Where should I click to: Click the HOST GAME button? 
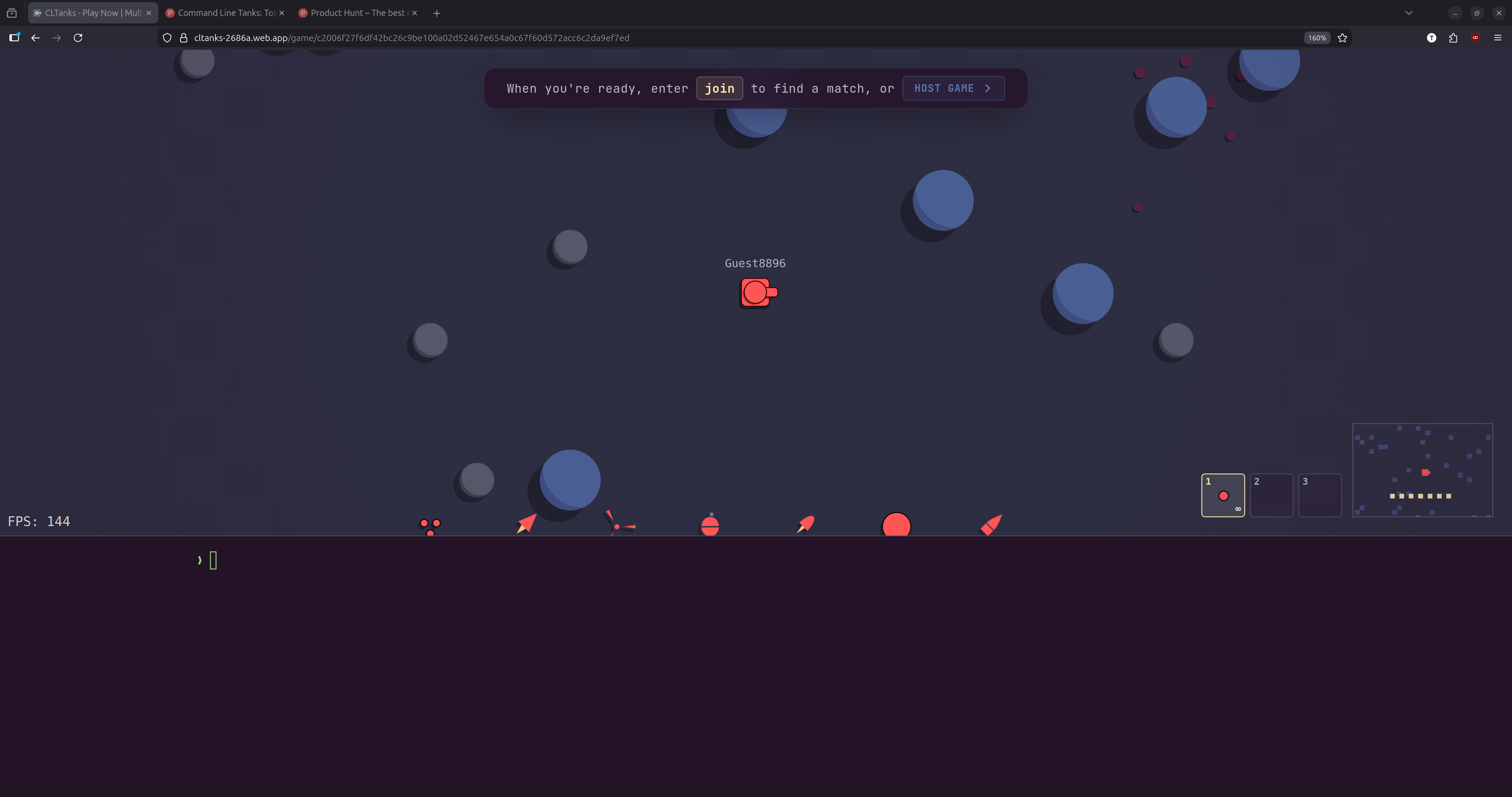[x=953, y=88]
